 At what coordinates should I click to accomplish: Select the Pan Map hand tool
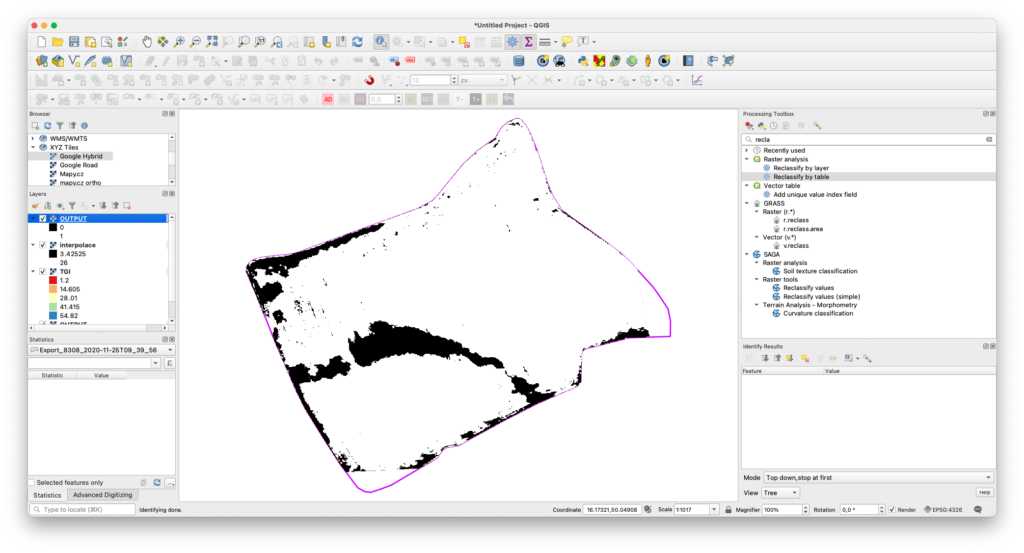coord(147,41)
